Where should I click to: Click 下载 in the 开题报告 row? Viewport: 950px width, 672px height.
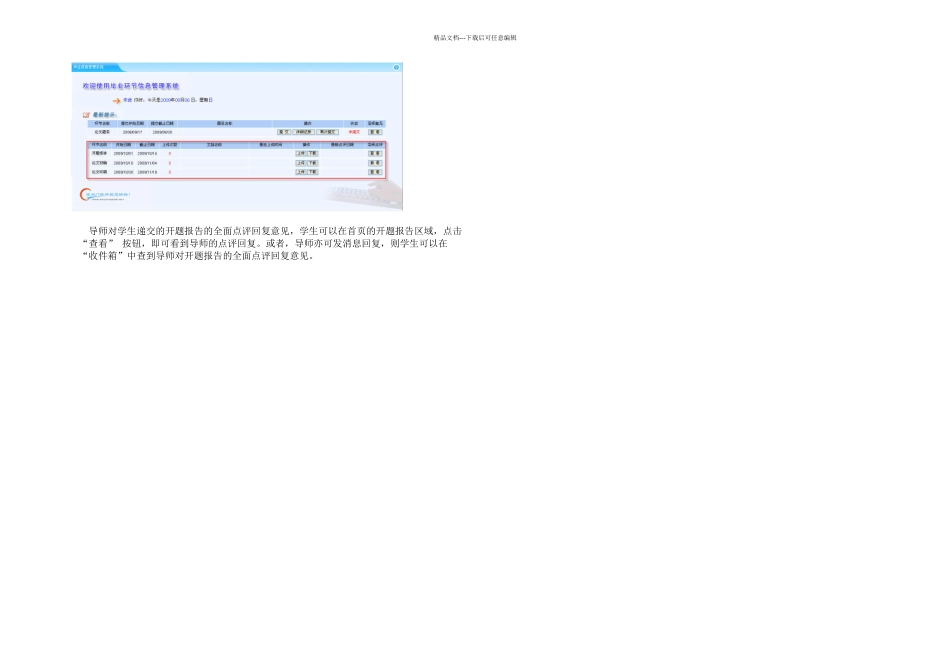312,153
